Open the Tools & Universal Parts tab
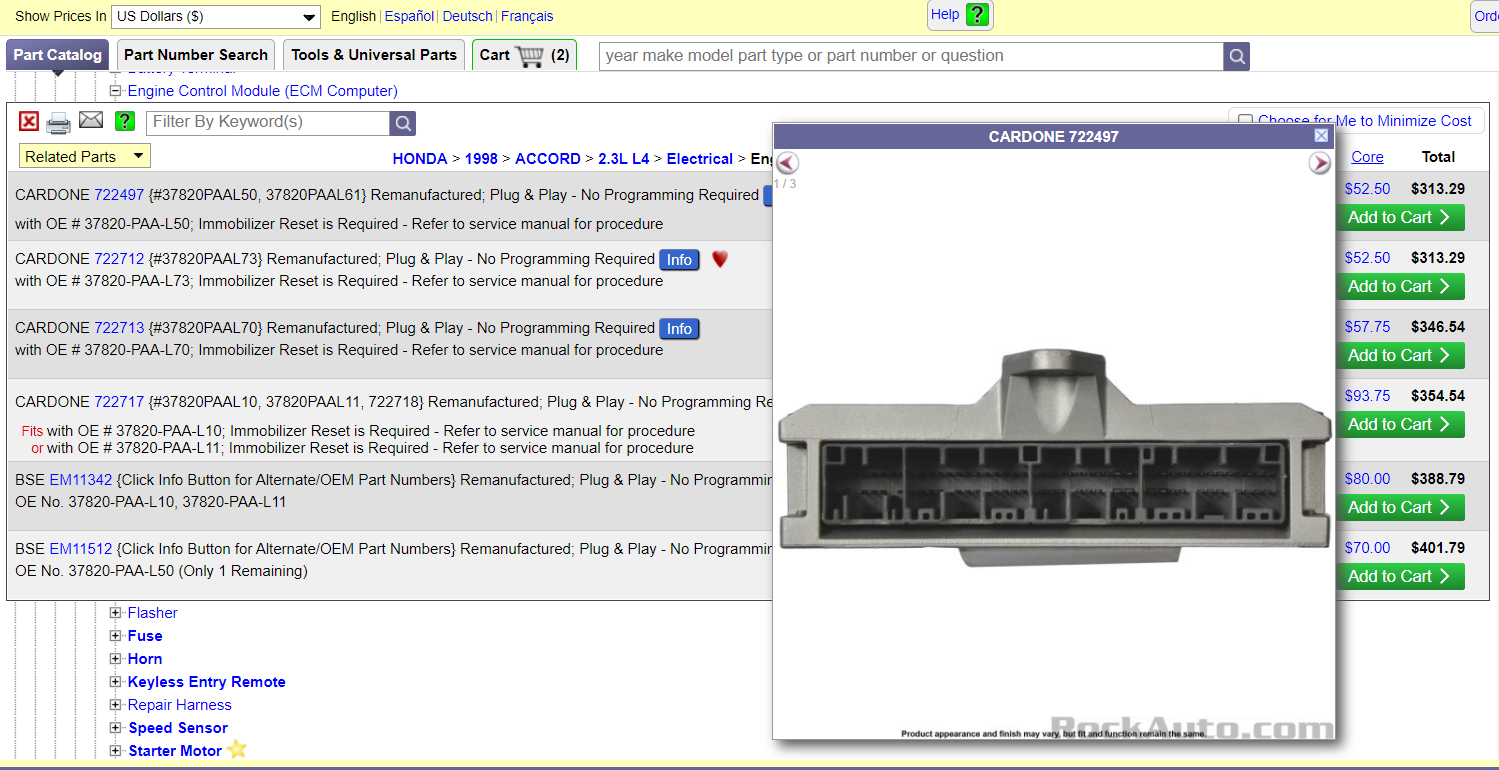The height and width of the screenshot is (770, 1499). pyautogui.click(x=374, y=55)
